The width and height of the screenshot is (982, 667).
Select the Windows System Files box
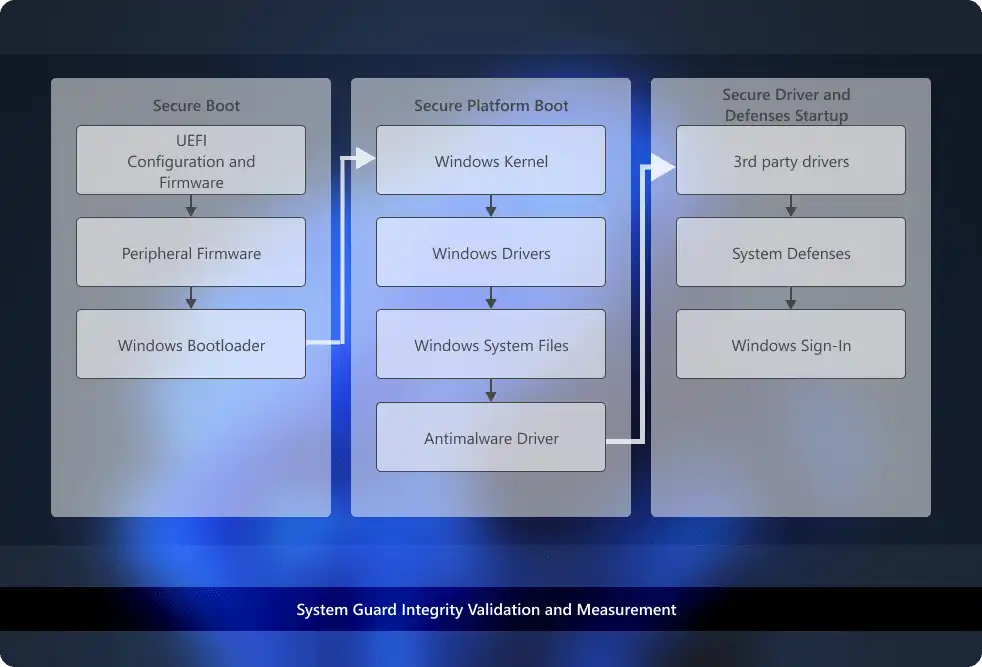pyautogui.click(x=491, y=345)
